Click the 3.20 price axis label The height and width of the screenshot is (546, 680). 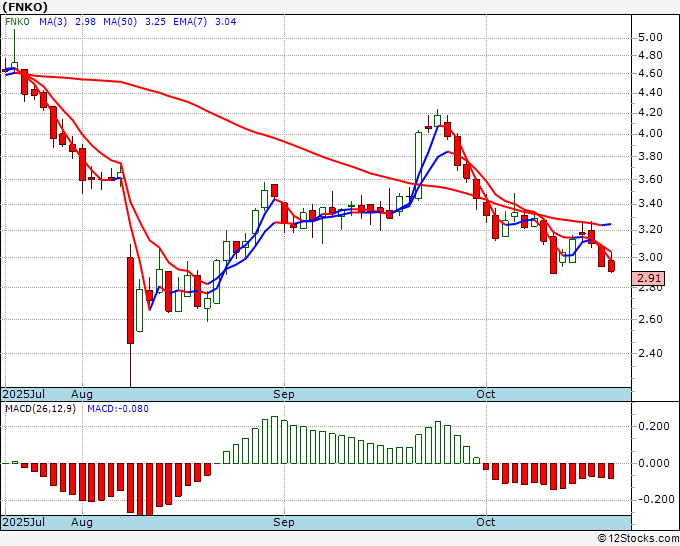650,229
